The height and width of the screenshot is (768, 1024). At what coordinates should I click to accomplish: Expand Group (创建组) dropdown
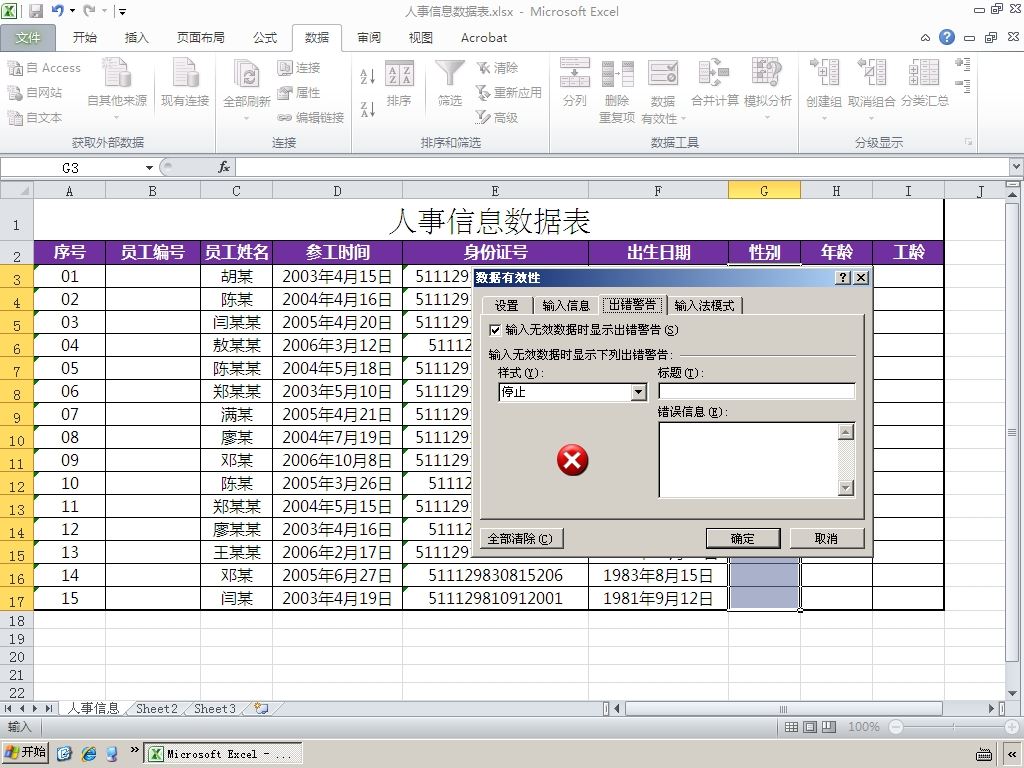click(x=824, y=118)
